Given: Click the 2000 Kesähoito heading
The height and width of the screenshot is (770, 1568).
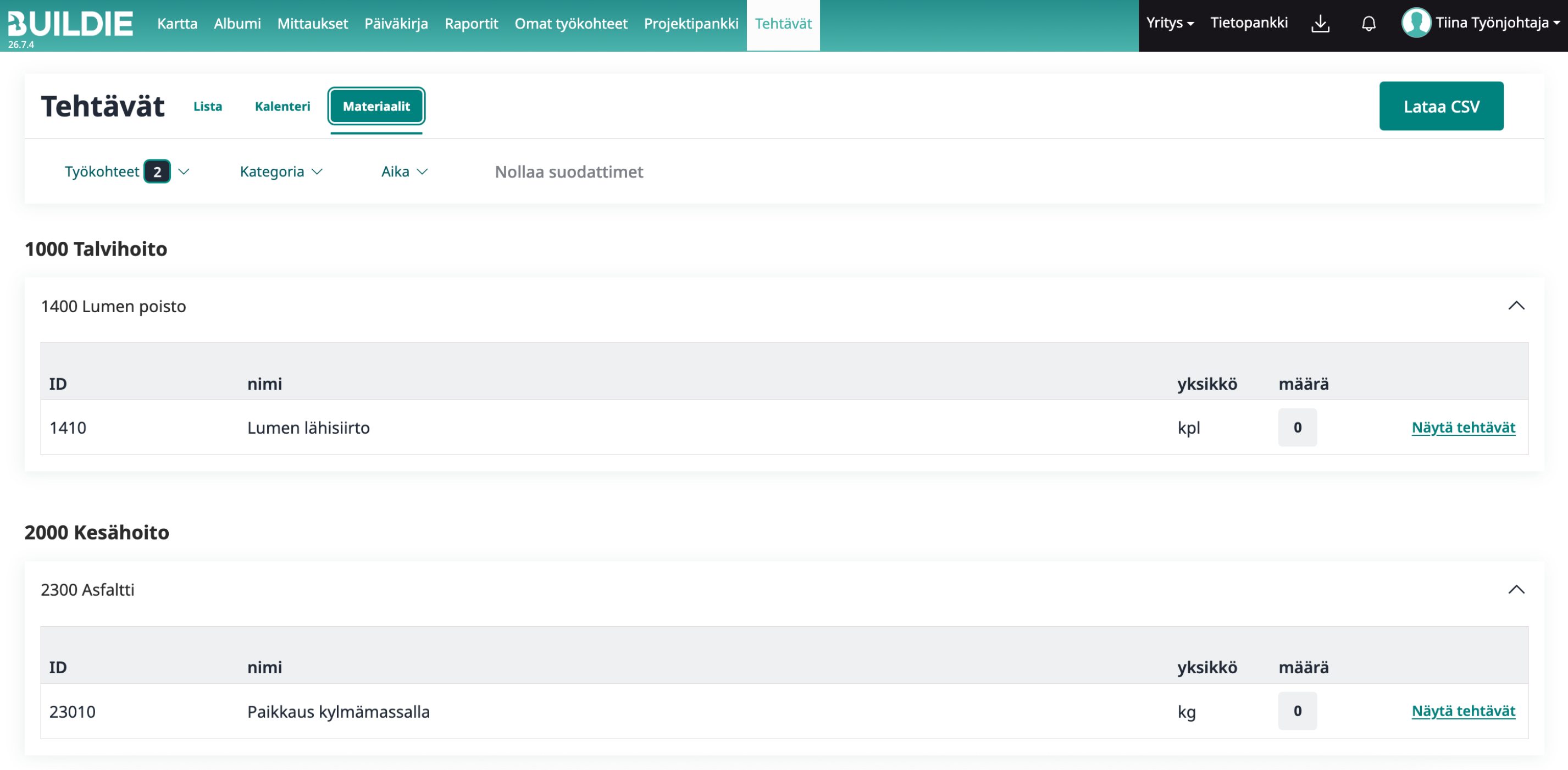Looking at the screenshot, I should point(97,533).
